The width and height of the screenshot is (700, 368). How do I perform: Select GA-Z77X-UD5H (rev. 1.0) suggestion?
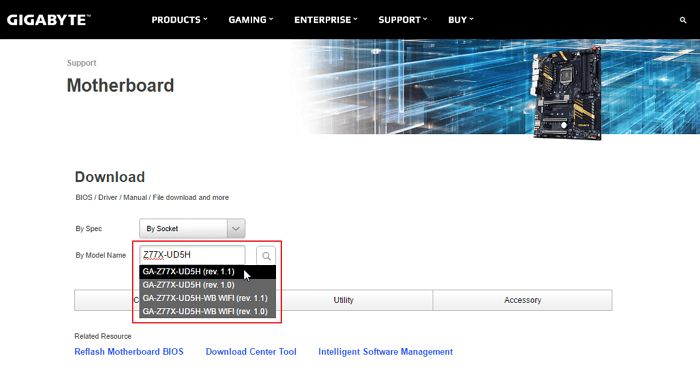pyautogui.click(x=208, y=285)
